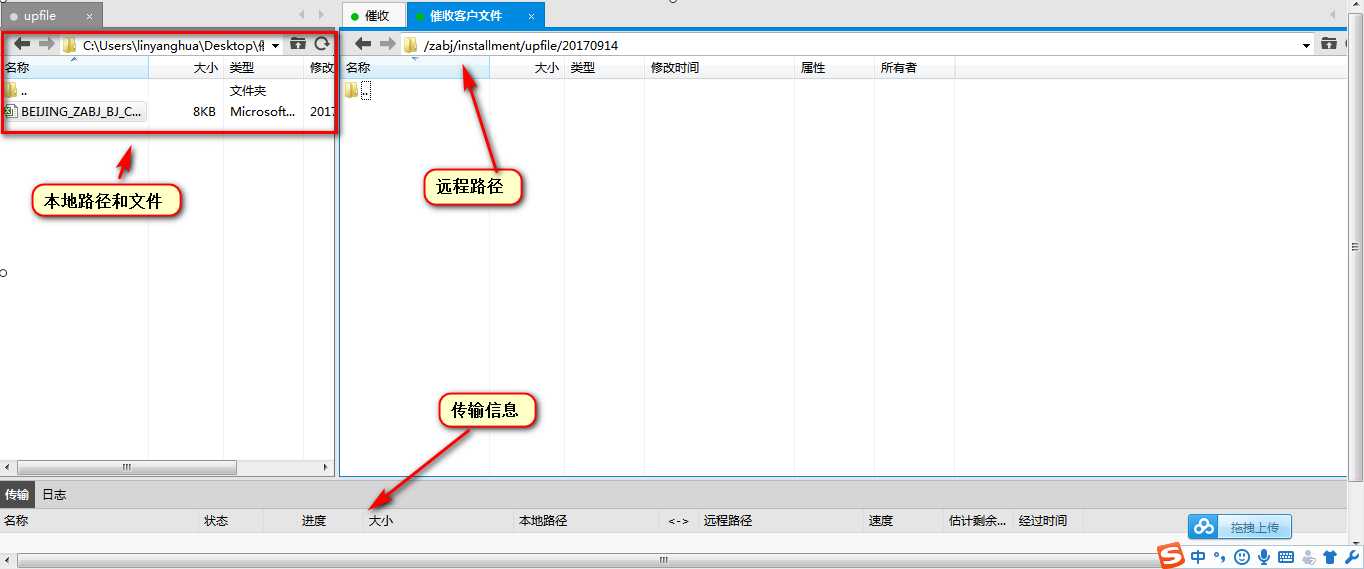
Task: Go forward in the local file pane
Action: (x=46, y=44)
